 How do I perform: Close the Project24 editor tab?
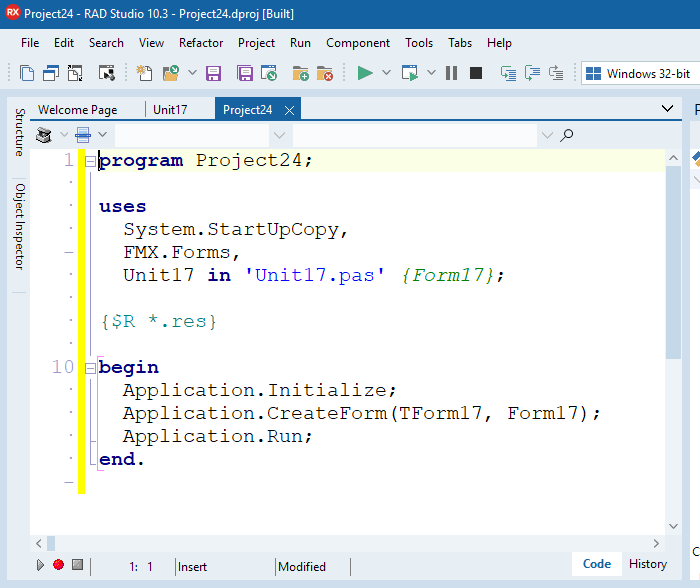click(289, 110)
